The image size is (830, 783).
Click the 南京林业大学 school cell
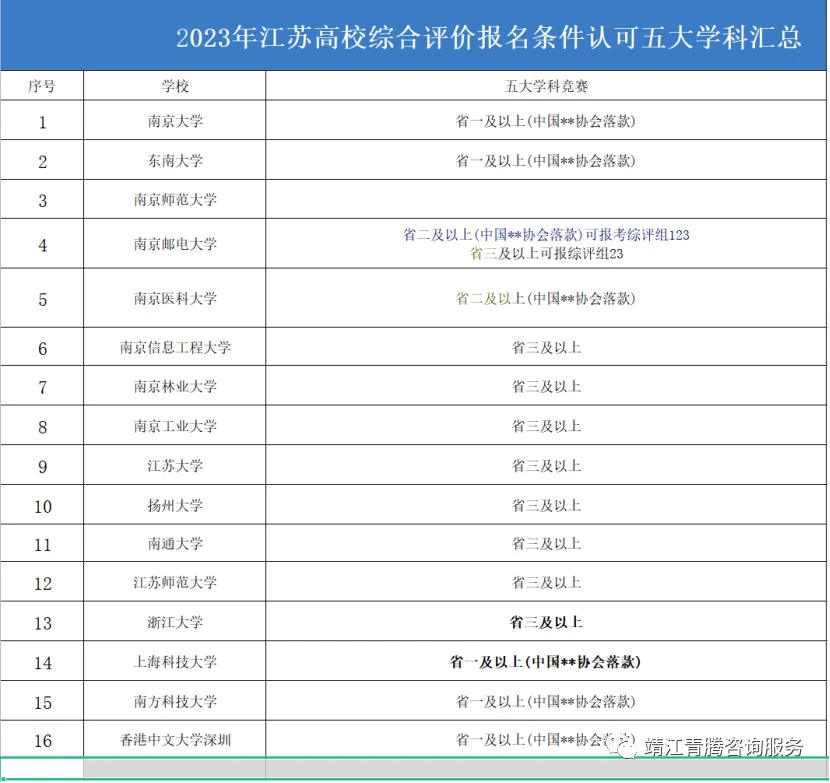pyautogui.click(x=175, y=386)
